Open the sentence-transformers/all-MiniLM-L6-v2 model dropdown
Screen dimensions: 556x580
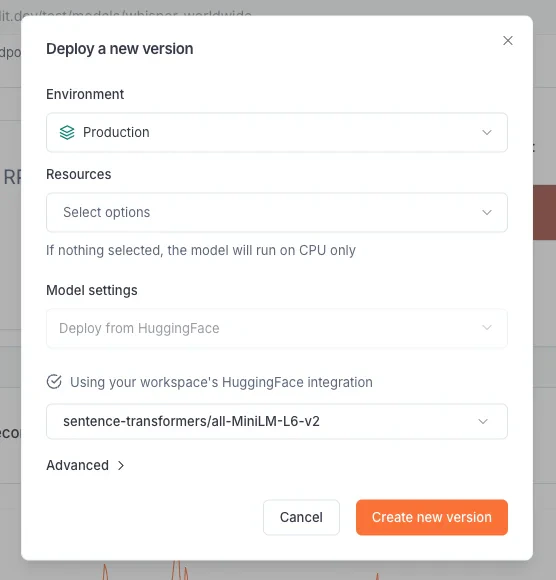[x=277, y=421]
